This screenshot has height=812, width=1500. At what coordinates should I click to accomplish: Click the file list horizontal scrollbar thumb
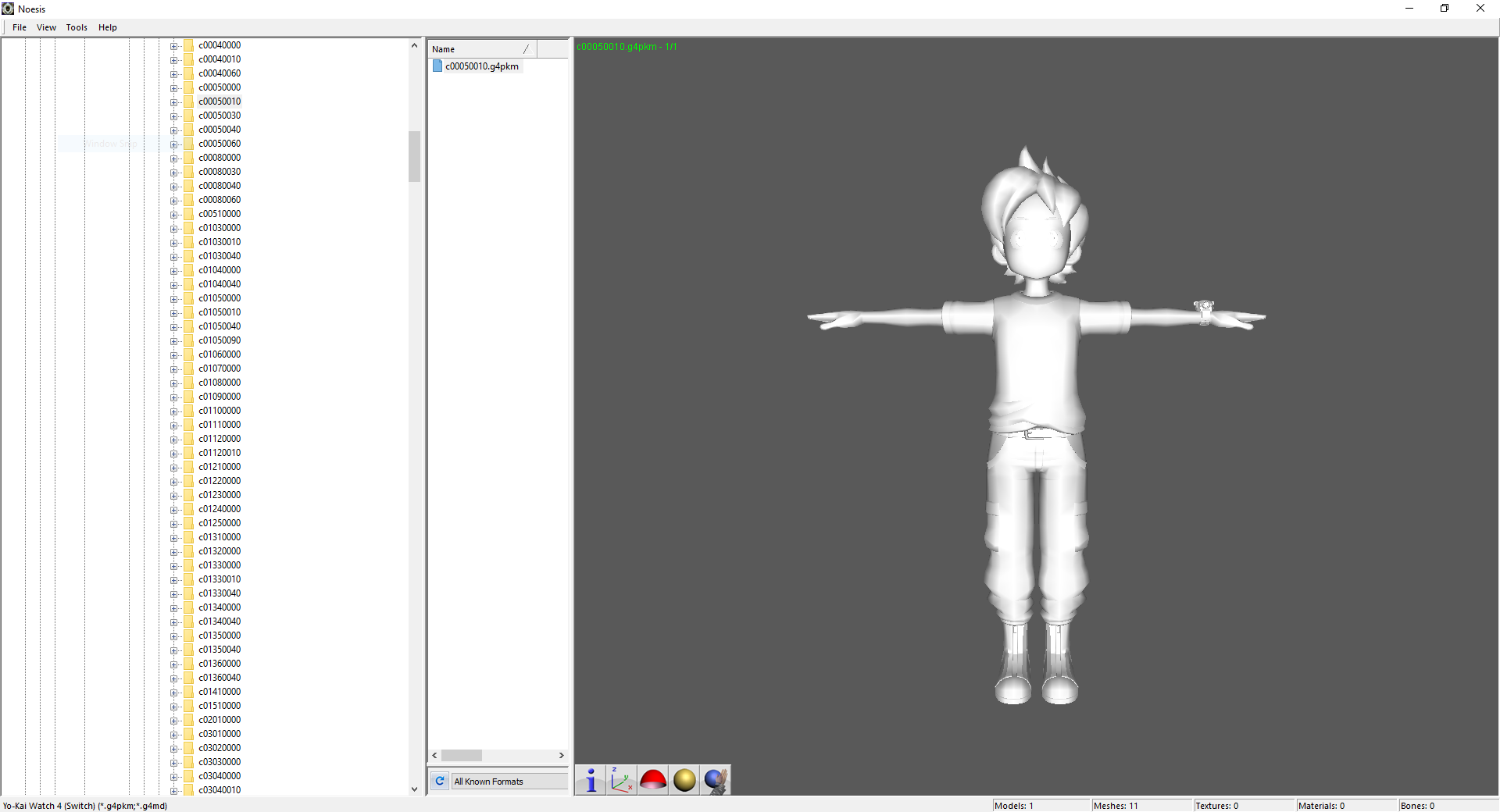pos(462,756)
